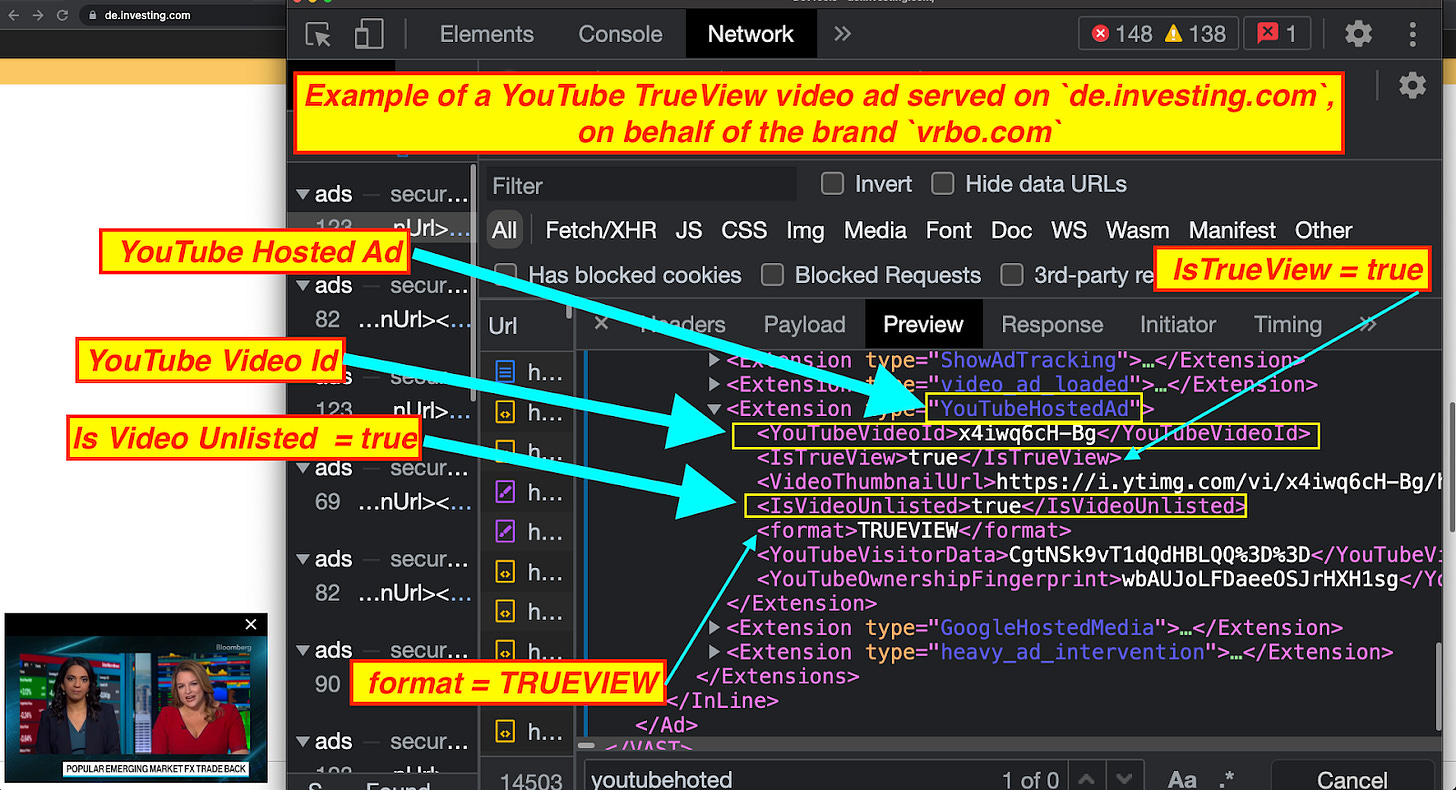Viewport: 1456px width, 790px height.
Task: Reload the page with the refresh icon
Action: click(x=62, y=15)
